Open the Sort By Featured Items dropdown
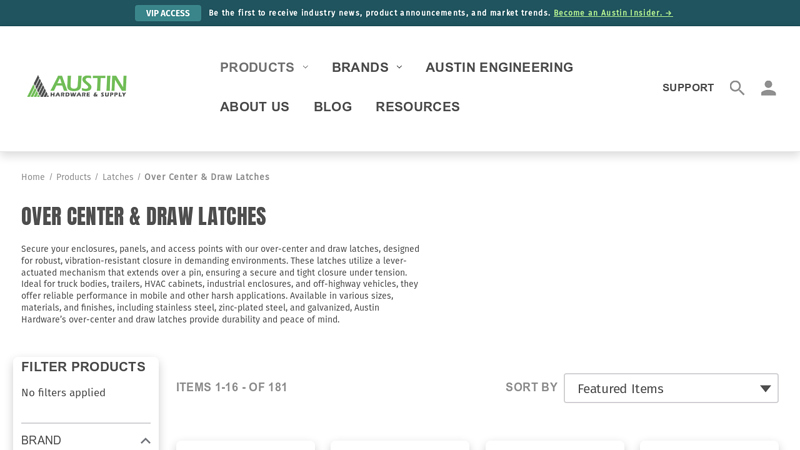800x450 pixels. [x=671, y=388]
